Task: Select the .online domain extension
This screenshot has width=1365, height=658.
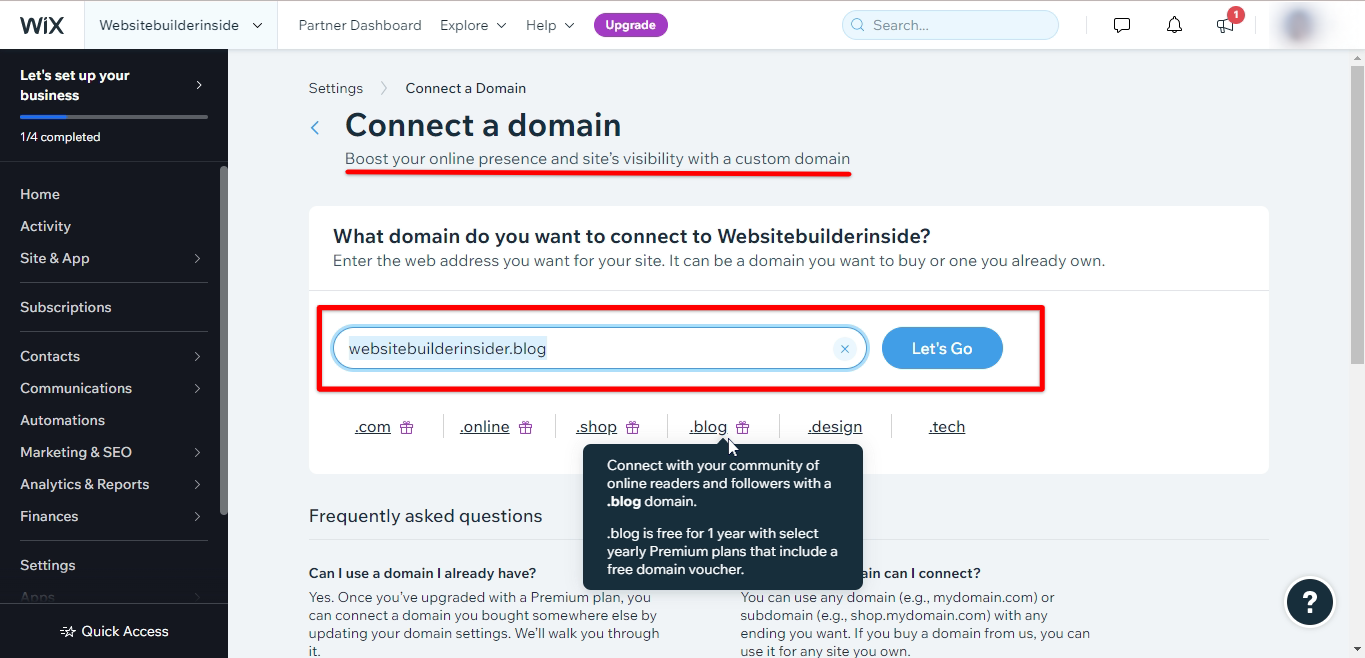Action: (485, 427)
